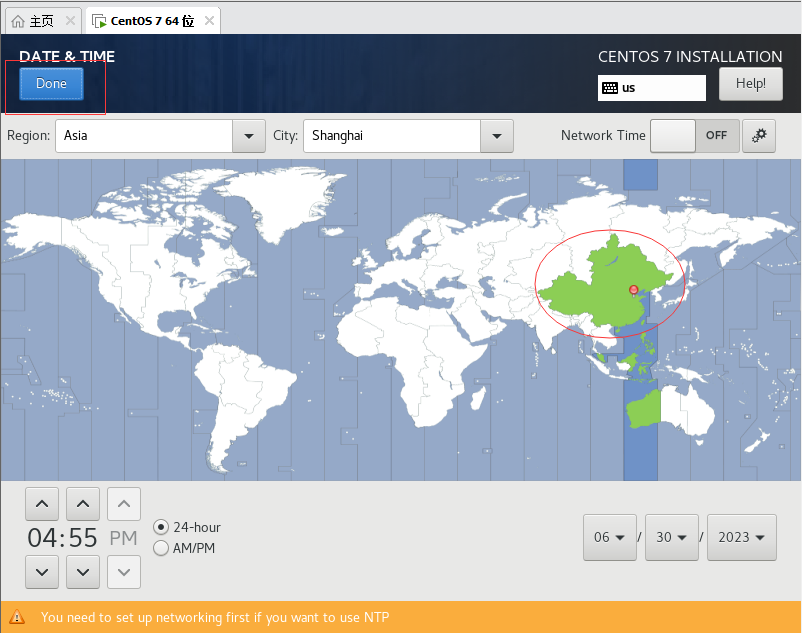The height and width of the screenshot is (633, 802).
Task: Switch to the CentOS 7 64 位 tab
Action: pos(152,21)
